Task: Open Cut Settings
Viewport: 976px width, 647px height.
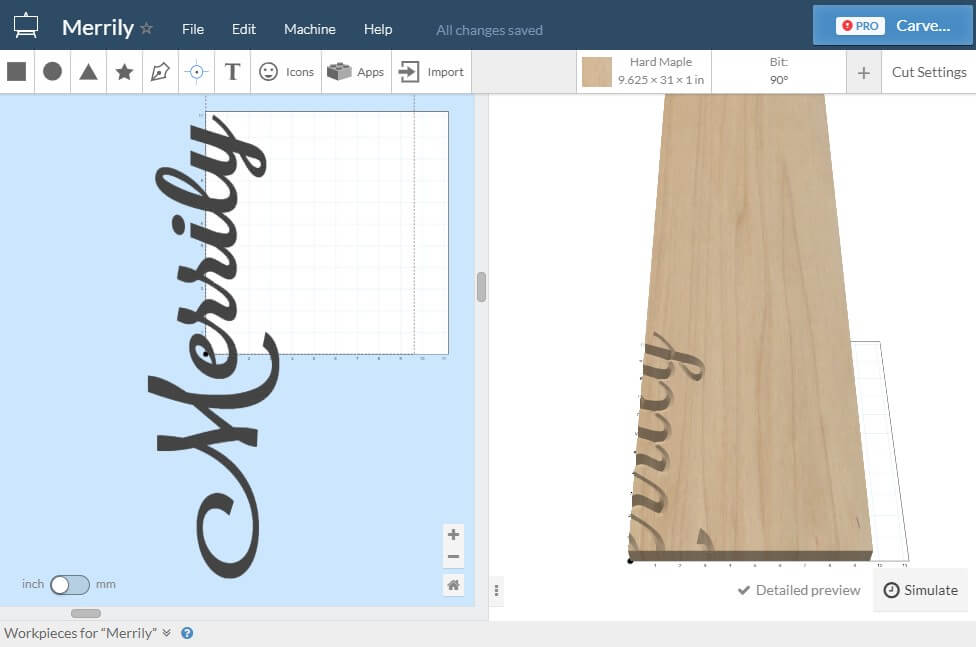Action: [929, 72]
